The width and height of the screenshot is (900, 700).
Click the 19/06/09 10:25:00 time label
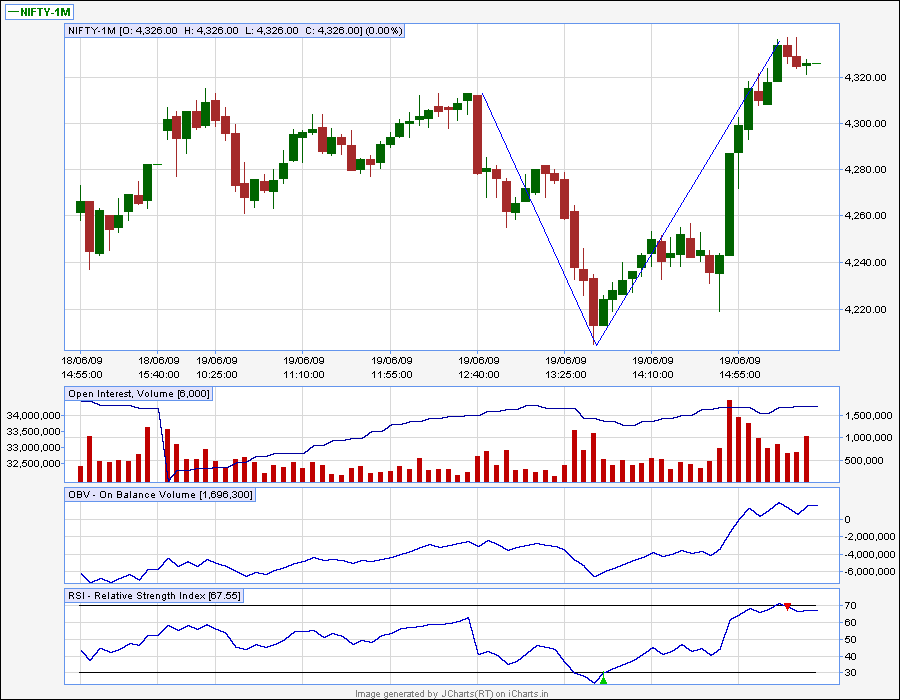pyautogui.click(x=217, y=368)
